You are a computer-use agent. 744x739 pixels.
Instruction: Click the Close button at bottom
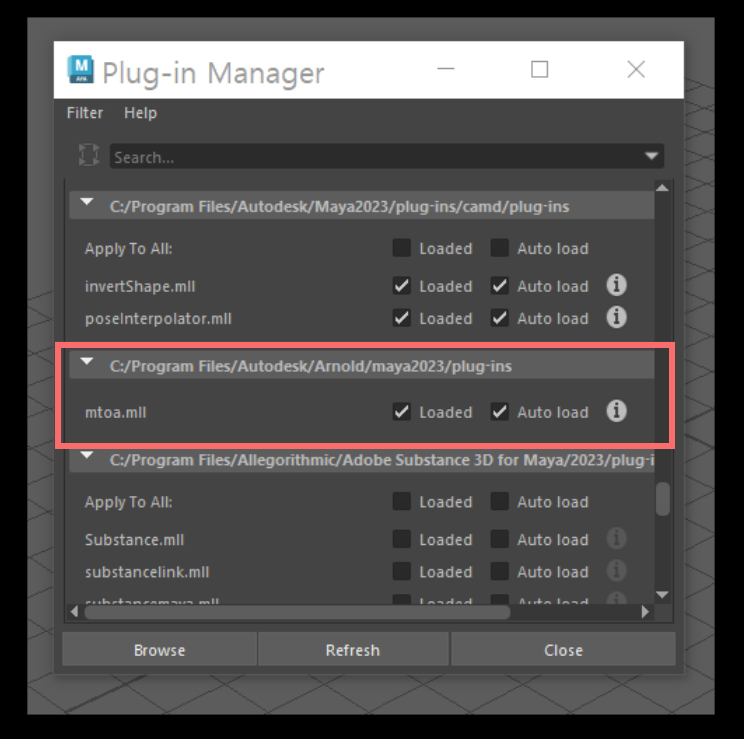(x=563, y=649)
